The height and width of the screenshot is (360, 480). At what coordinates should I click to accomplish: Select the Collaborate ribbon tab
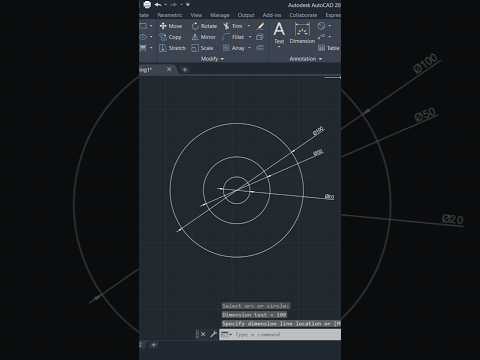click(x=303, y=15)
